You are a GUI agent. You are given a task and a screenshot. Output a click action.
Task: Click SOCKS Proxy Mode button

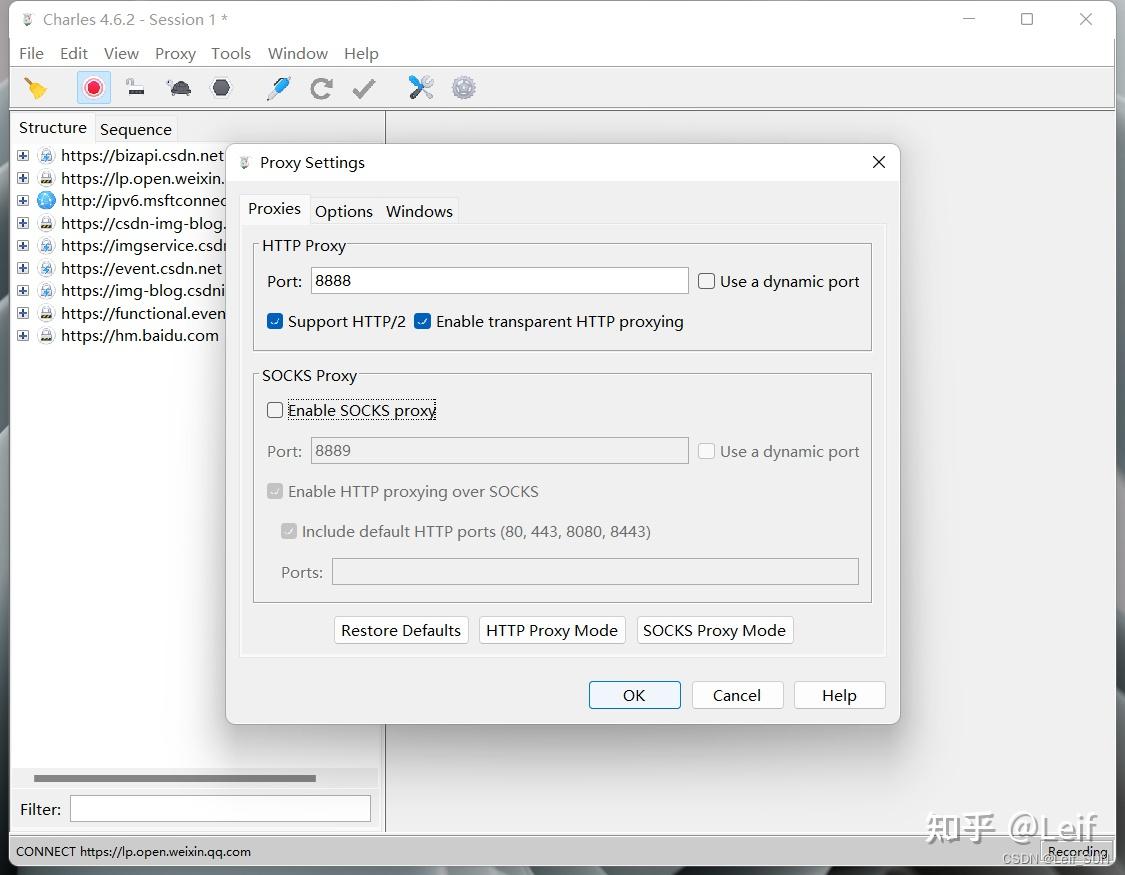tap(715, 630)
